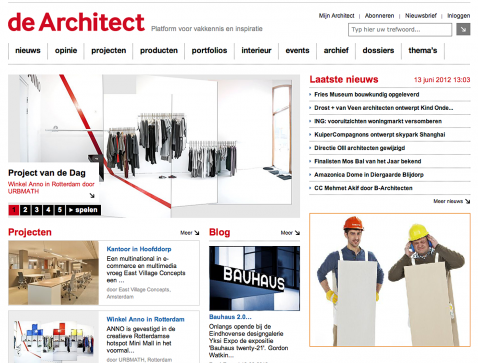The height and width of the screenshot is (363, 478).
Task: Click the Meer arrow beside Projecten heading
Action: (x=197, y=233)
